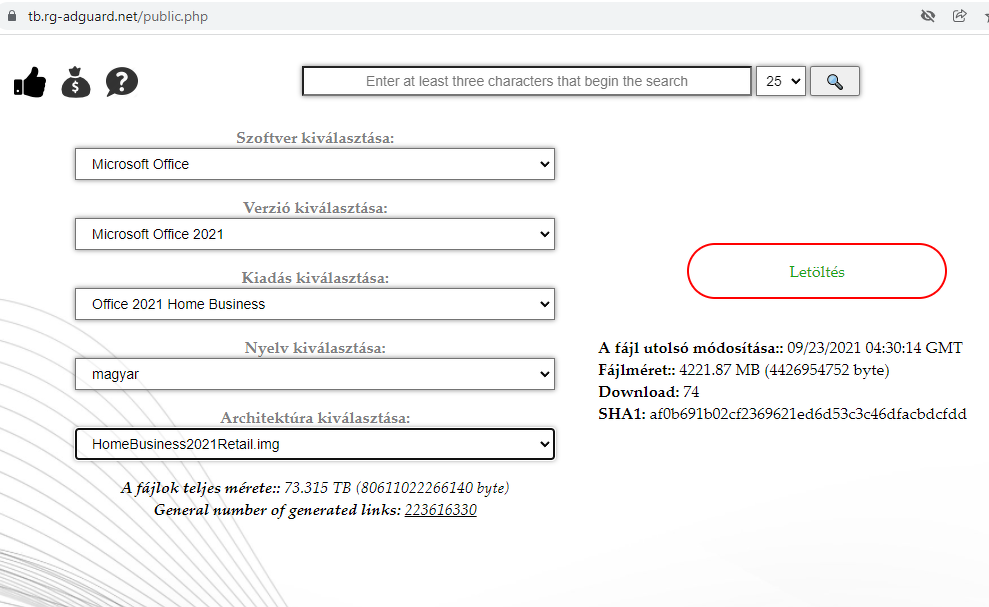Click the Letöltés download button

click(x=817, y=271)
